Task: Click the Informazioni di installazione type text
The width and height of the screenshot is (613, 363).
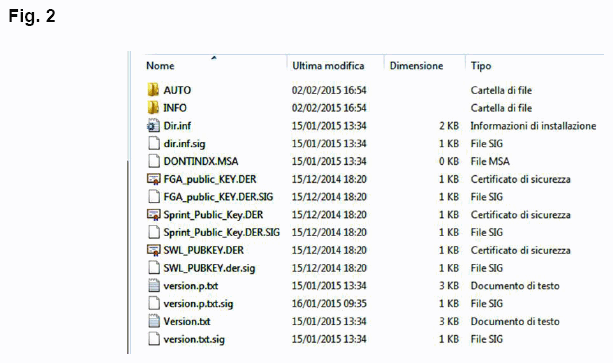Action: click(x=533, y=126)
